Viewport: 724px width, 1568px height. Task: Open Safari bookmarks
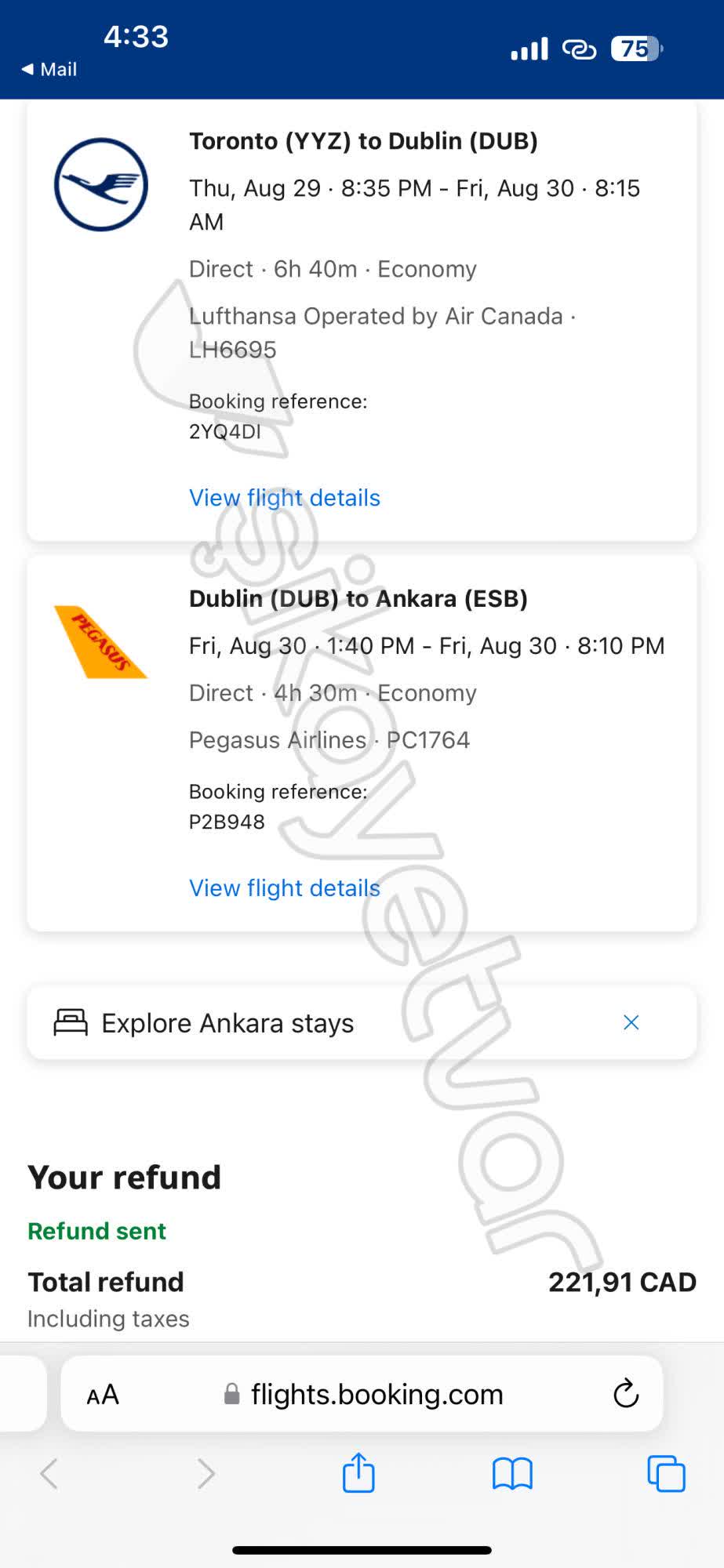pyautogui.click(x=512, y=1474)
